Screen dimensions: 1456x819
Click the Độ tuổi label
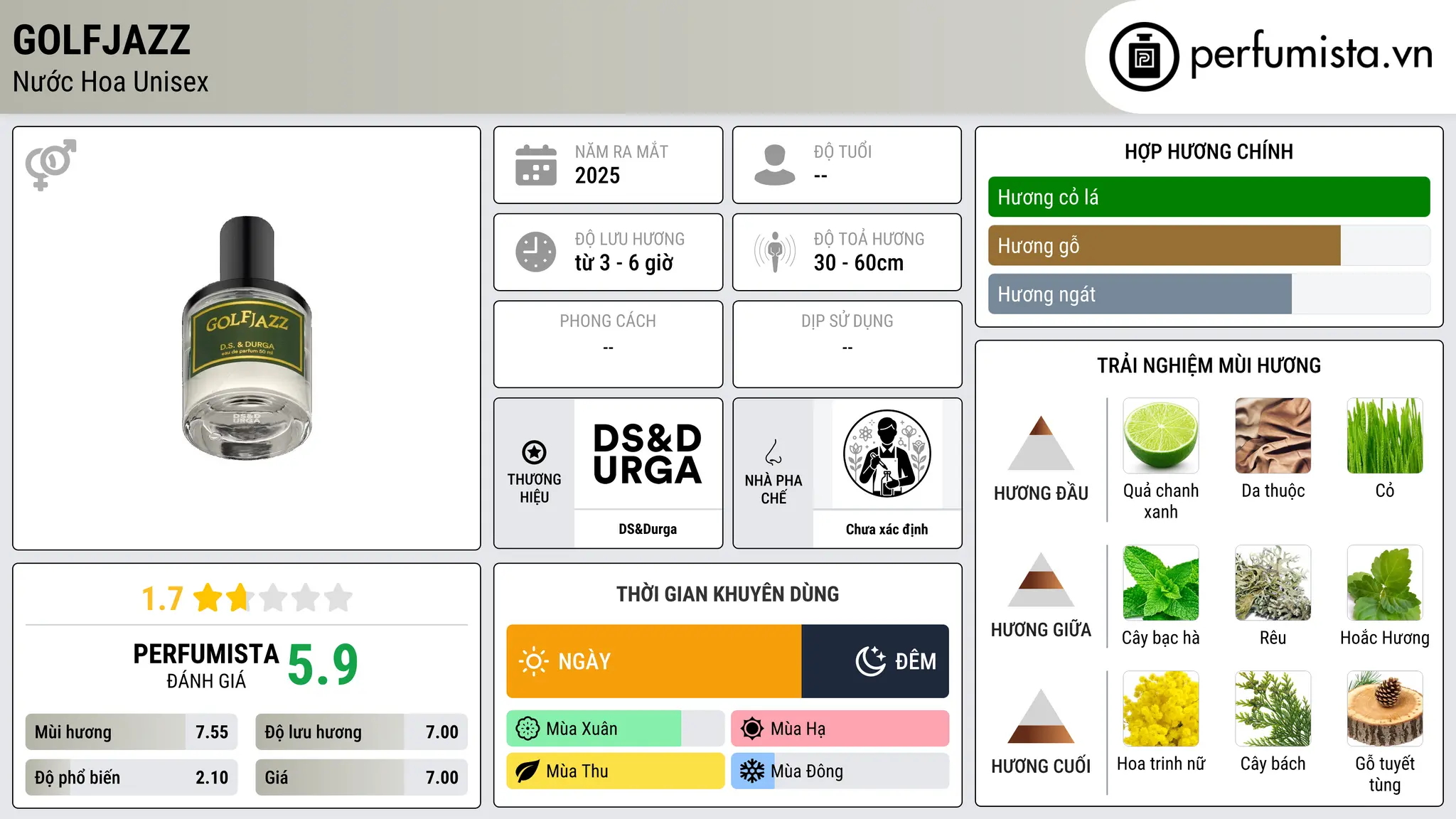click(x=842, y=151)
